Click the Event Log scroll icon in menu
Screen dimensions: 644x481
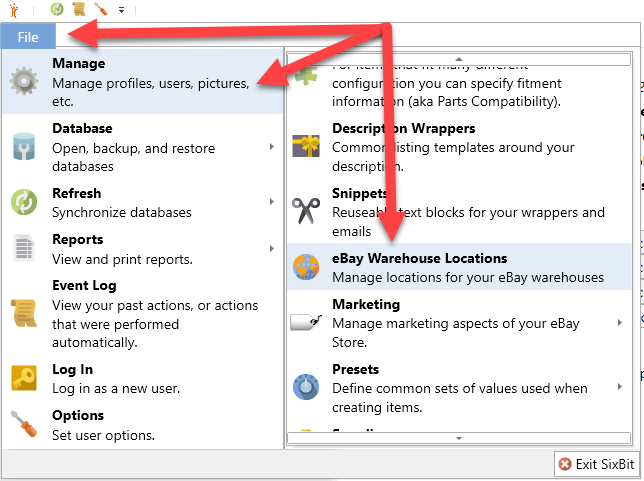point(24,313)
